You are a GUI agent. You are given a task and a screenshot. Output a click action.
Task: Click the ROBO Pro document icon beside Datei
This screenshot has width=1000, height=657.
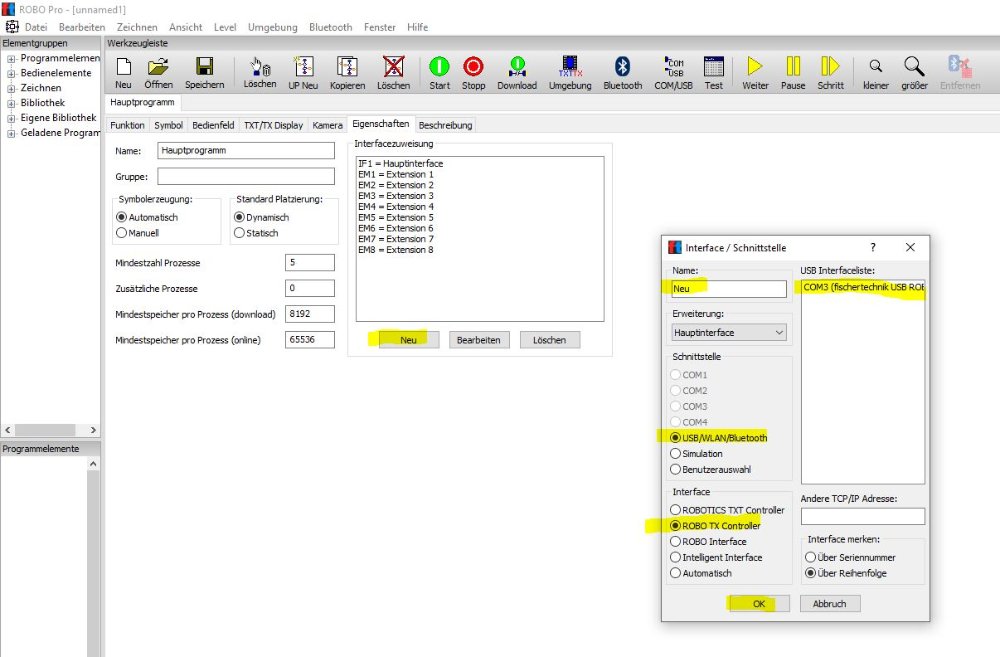[x=12, y=27]
